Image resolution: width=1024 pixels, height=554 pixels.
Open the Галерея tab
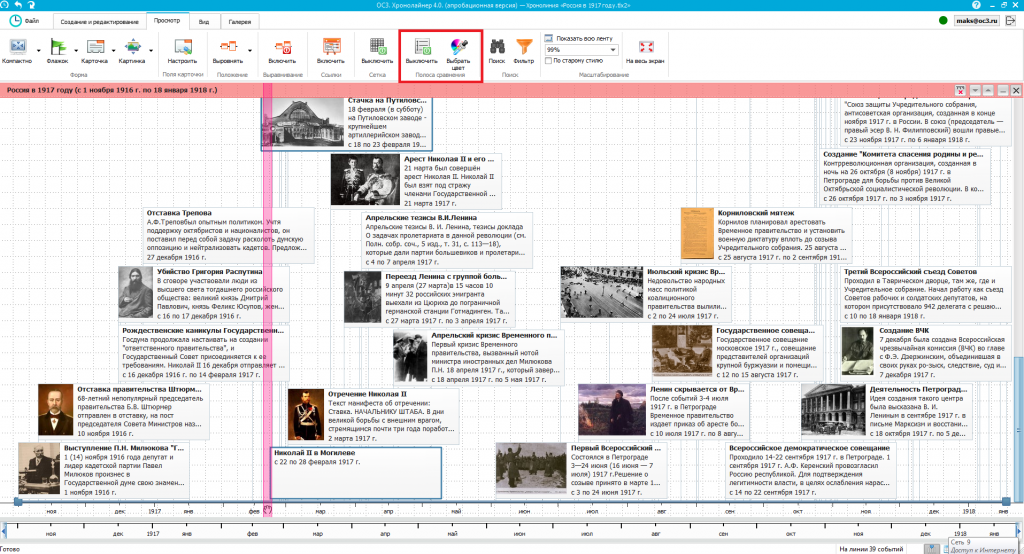(x=240, y=22)
